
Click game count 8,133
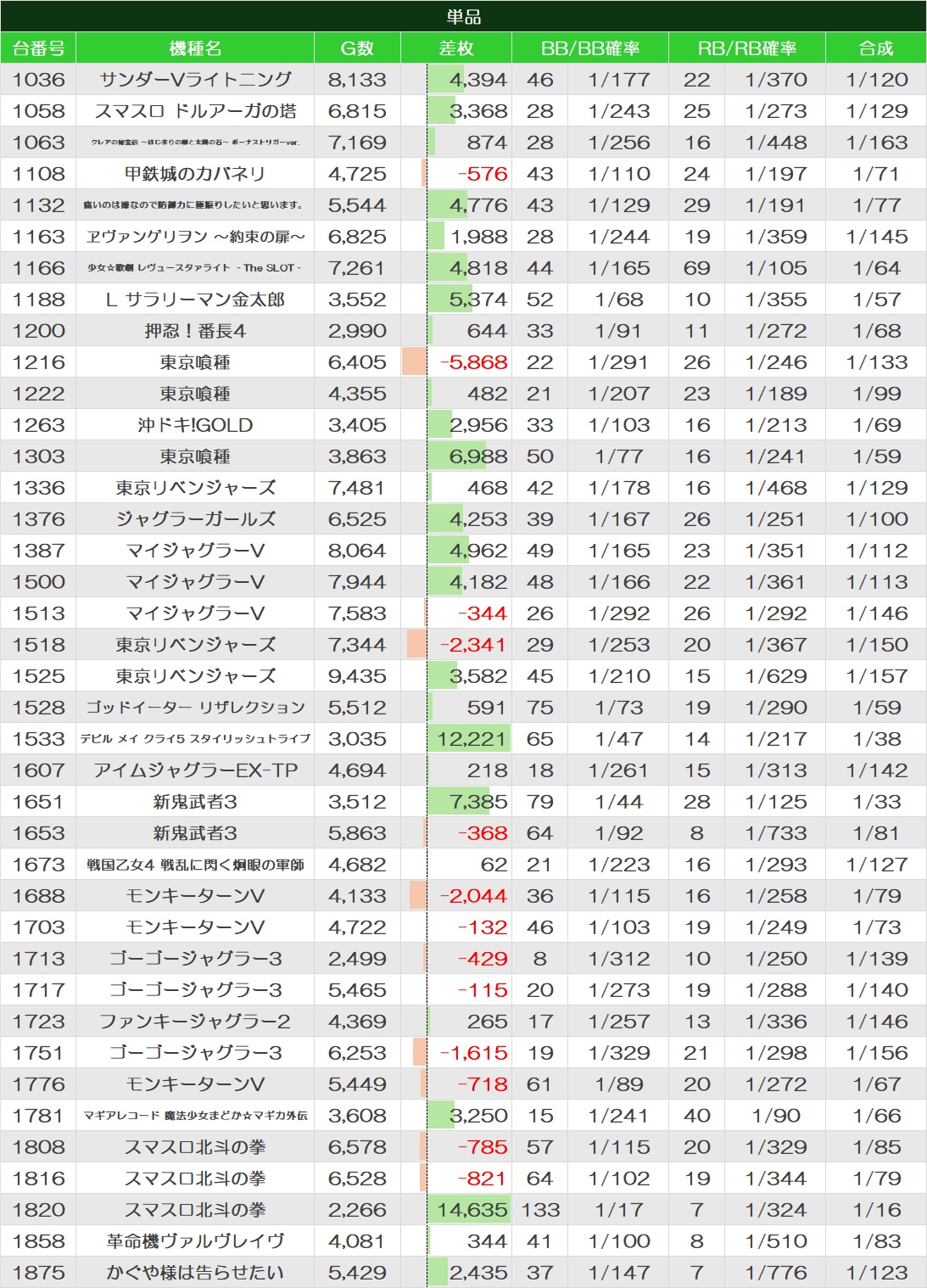[357, 80]
